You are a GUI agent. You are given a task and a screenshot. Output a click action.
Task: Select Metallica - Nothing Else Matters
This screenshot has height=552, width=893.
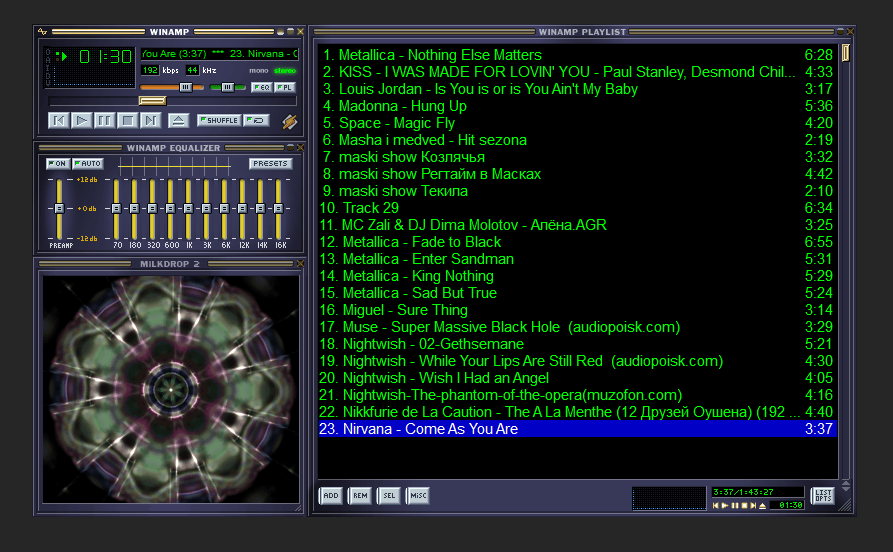tap(577, 55)
